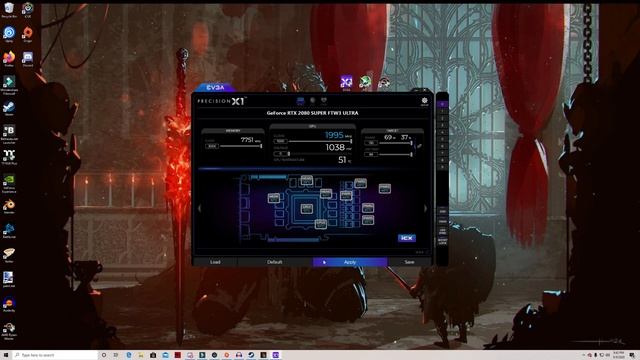The image size is (640, 360).
Task: Click the voltage offset input box
Action: (x=280, y=154)
